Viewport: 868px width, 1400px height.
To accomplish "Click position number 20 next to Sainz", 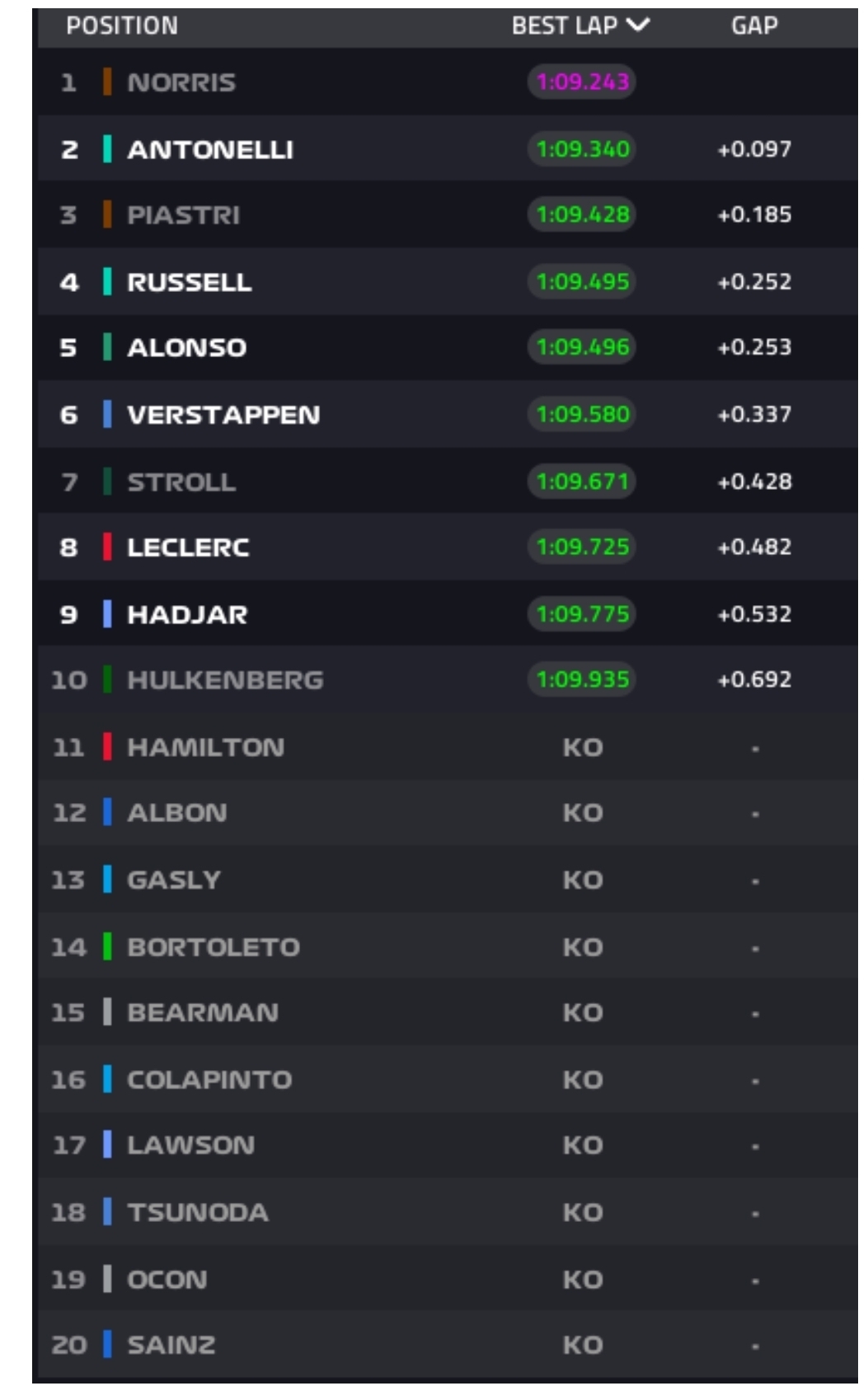I will pyautogui.click(x=69, y=1346).
